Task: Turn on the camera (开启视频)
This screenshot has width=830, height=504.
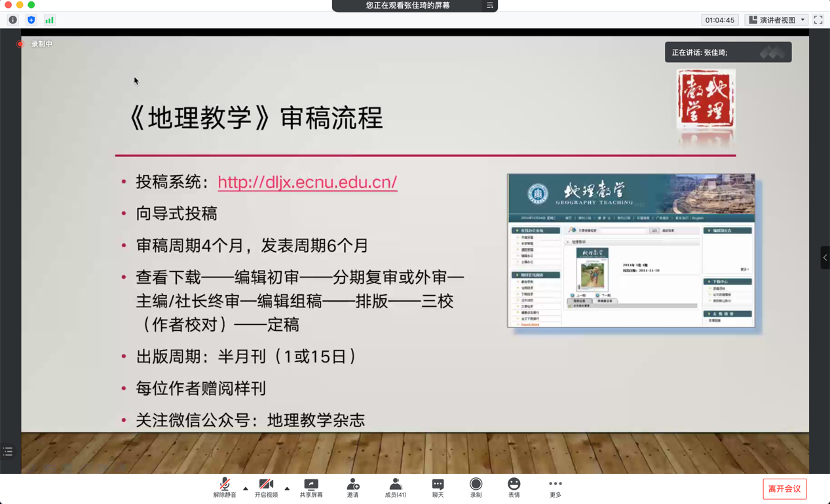Action: coord(266,487)
